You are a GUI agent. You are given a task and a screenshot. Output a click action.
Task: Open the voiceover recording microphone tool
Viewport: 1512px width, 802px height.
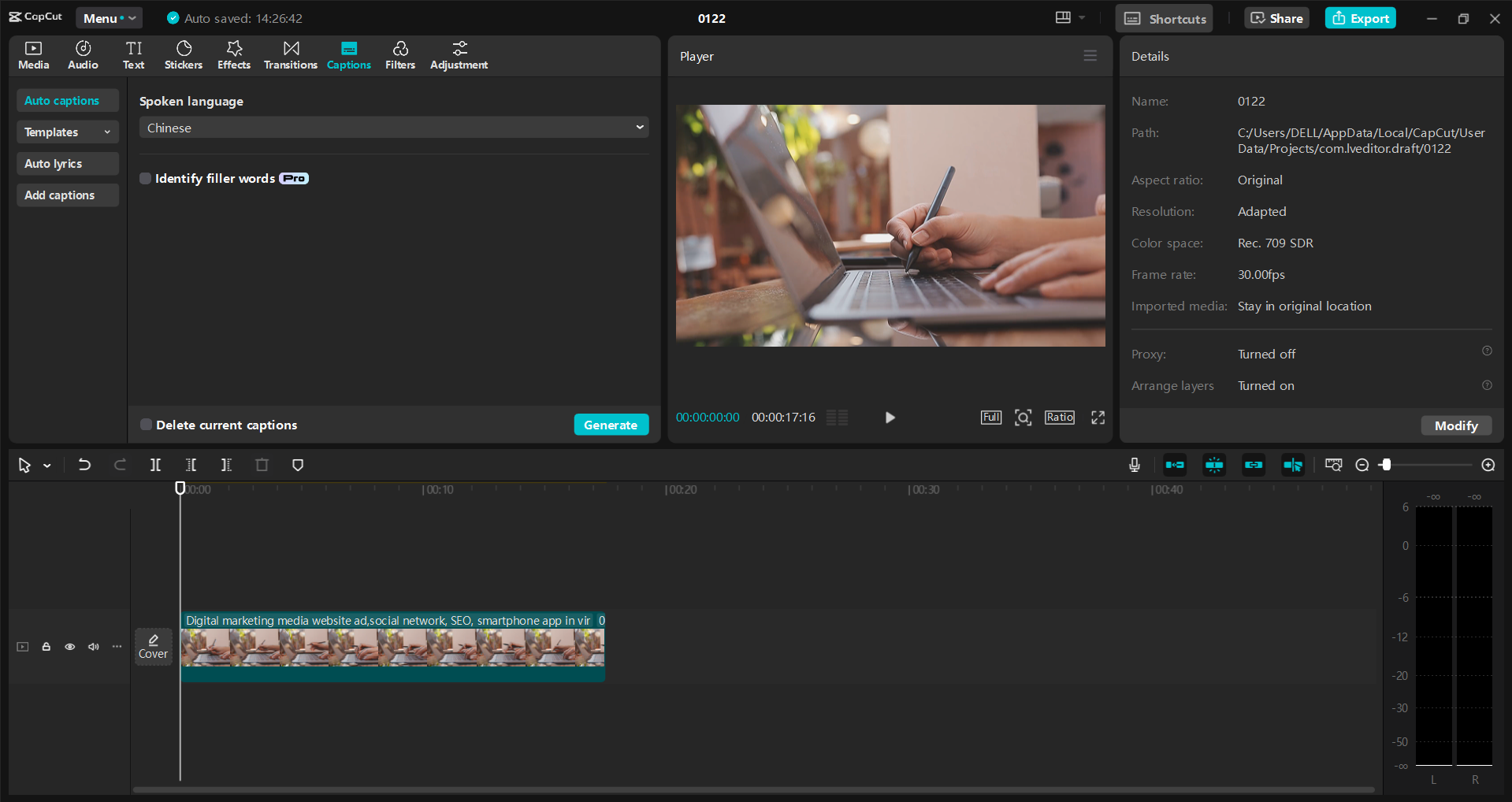[x=1134, y=465]
